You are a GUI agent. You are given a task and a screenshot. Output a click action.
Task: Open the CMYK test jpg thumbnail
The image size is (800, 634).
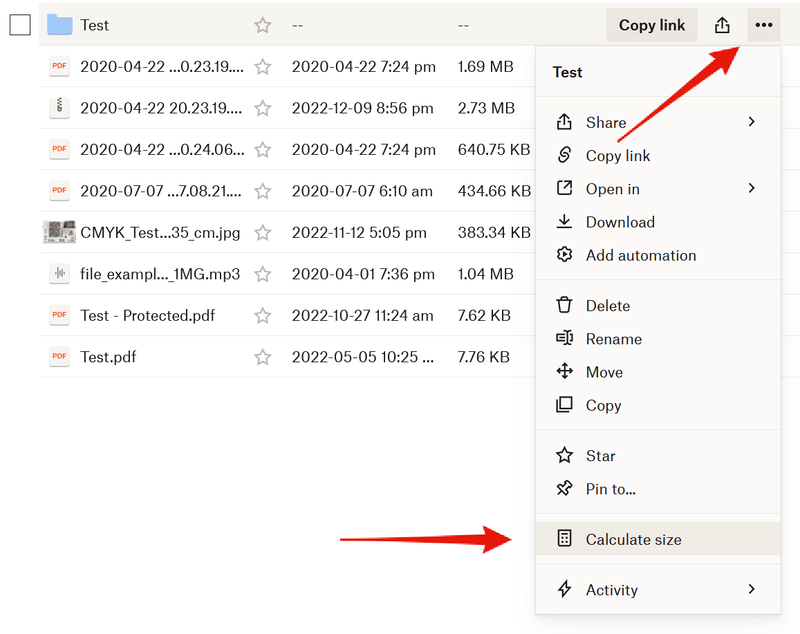click(x=60, y=232)
